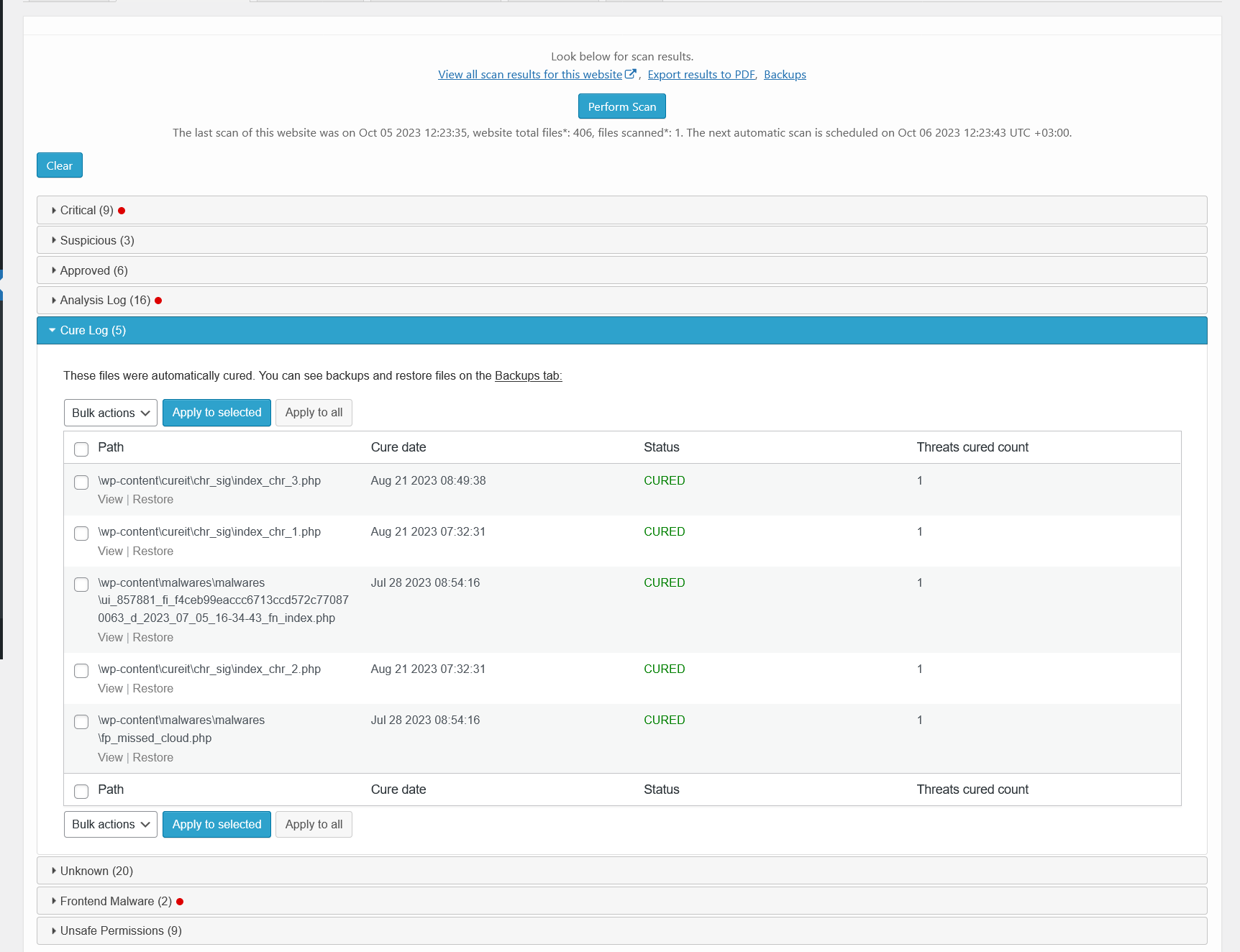Screen dimensions: 1240x952
Task: Click View under index_chr_1.php
Action: coord(110,551)
